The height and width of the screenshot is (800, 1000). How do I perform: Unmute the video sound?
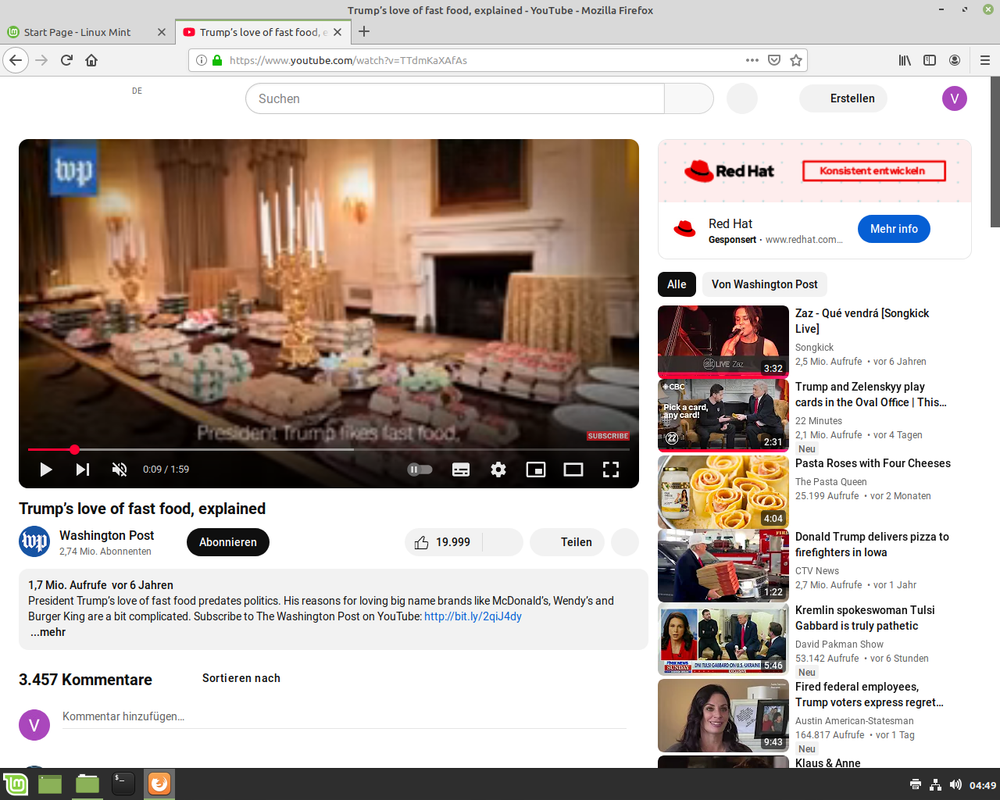click(119, 470)
